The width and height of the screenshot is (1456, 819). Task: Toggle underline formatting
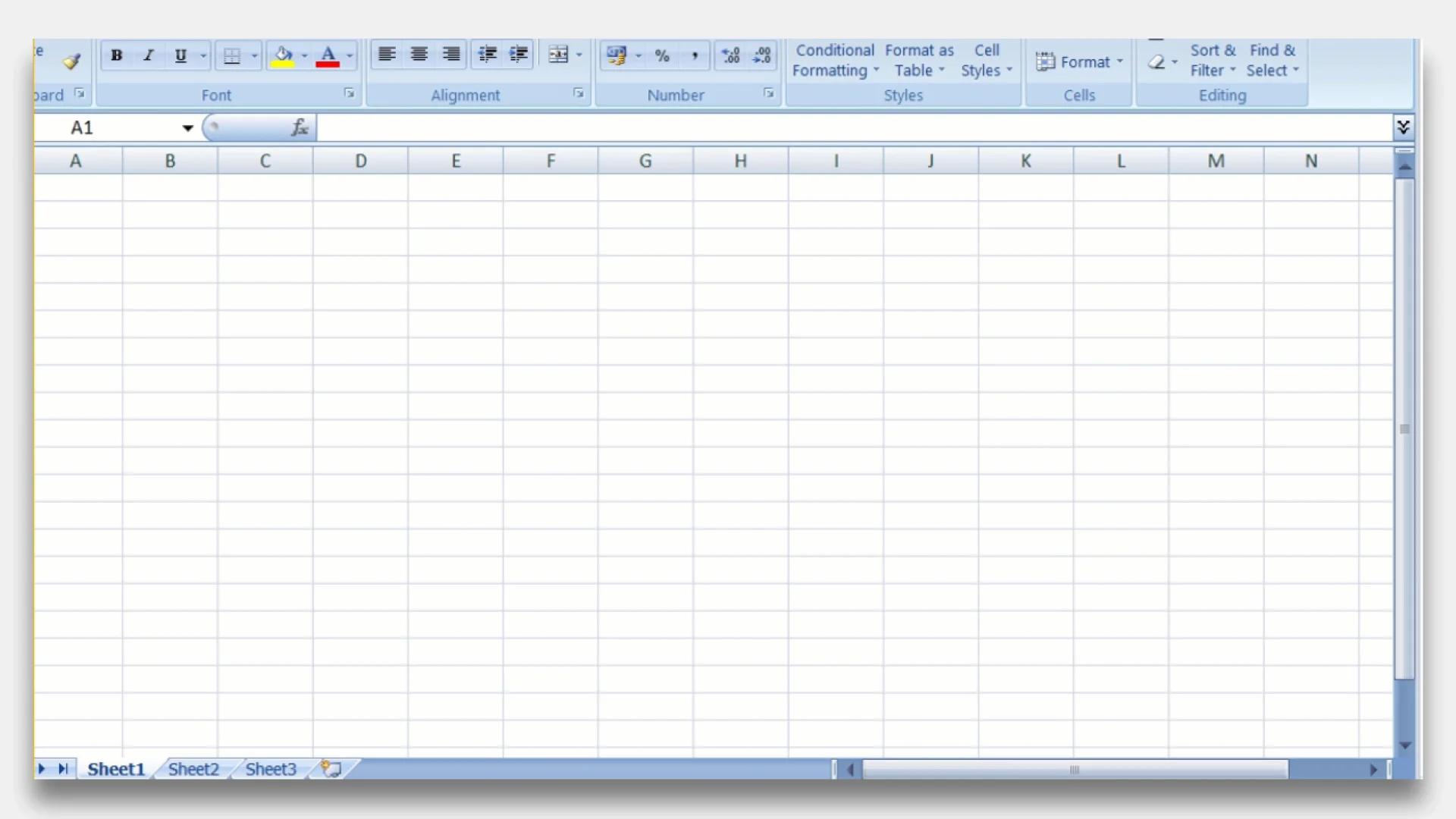pyautogui.click(x=180, y=55)
